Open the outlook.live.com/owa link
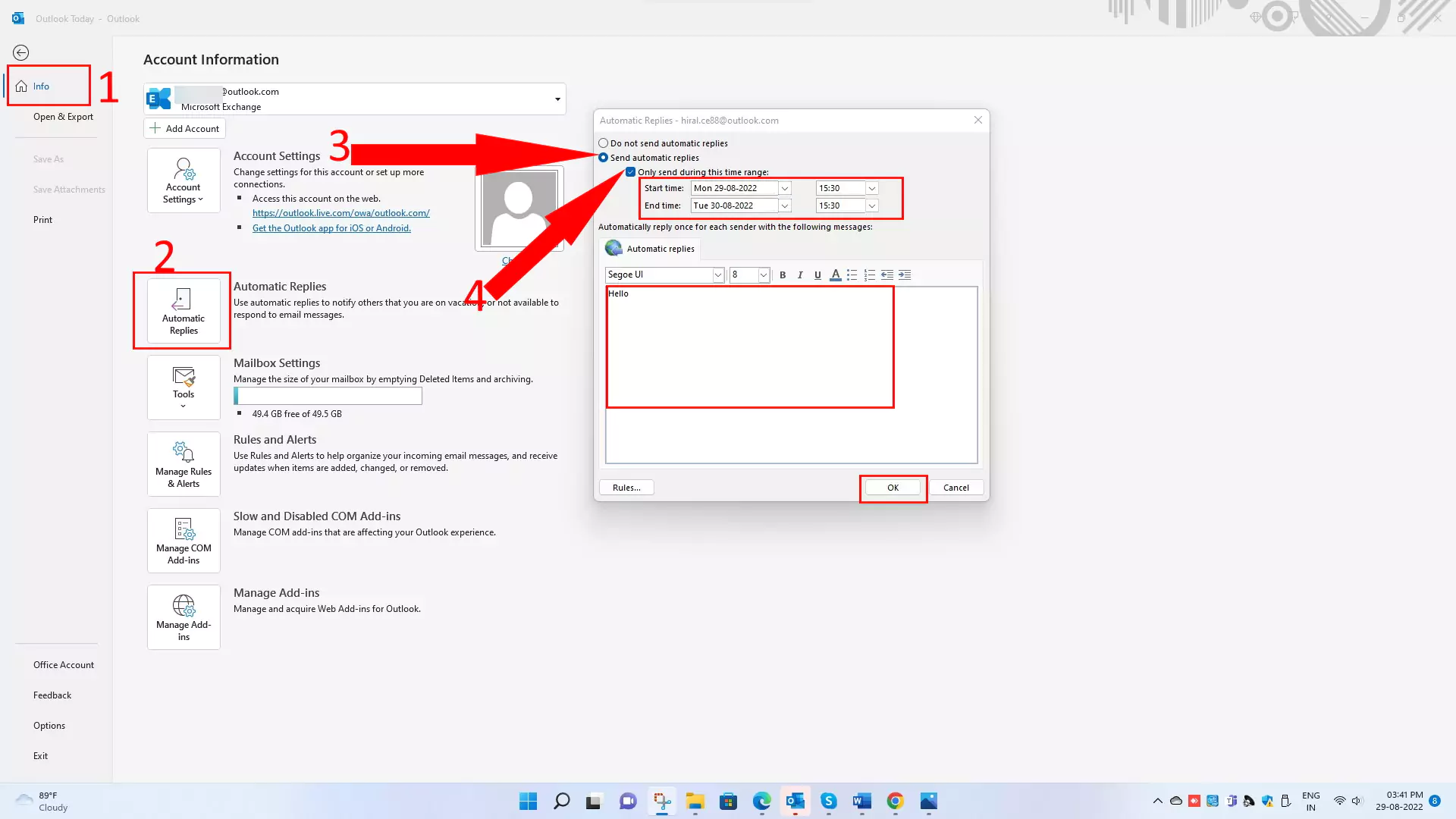 [341, 213]
